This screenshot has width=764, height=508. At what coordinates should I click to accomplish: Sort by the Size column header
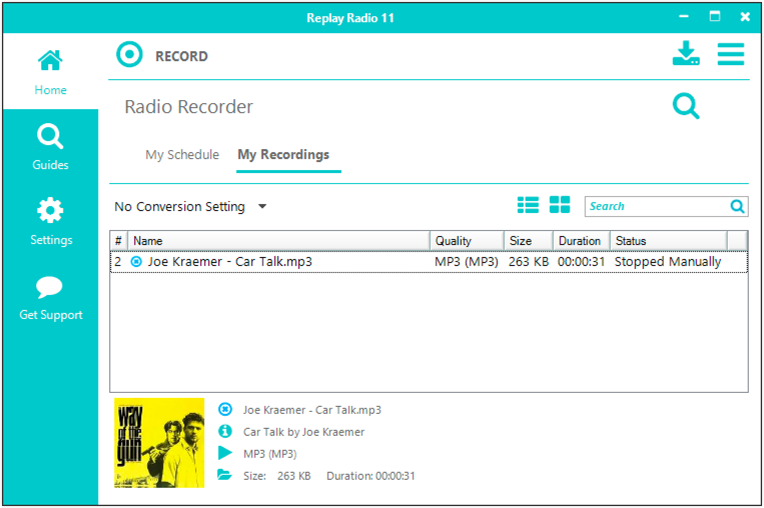529,241
